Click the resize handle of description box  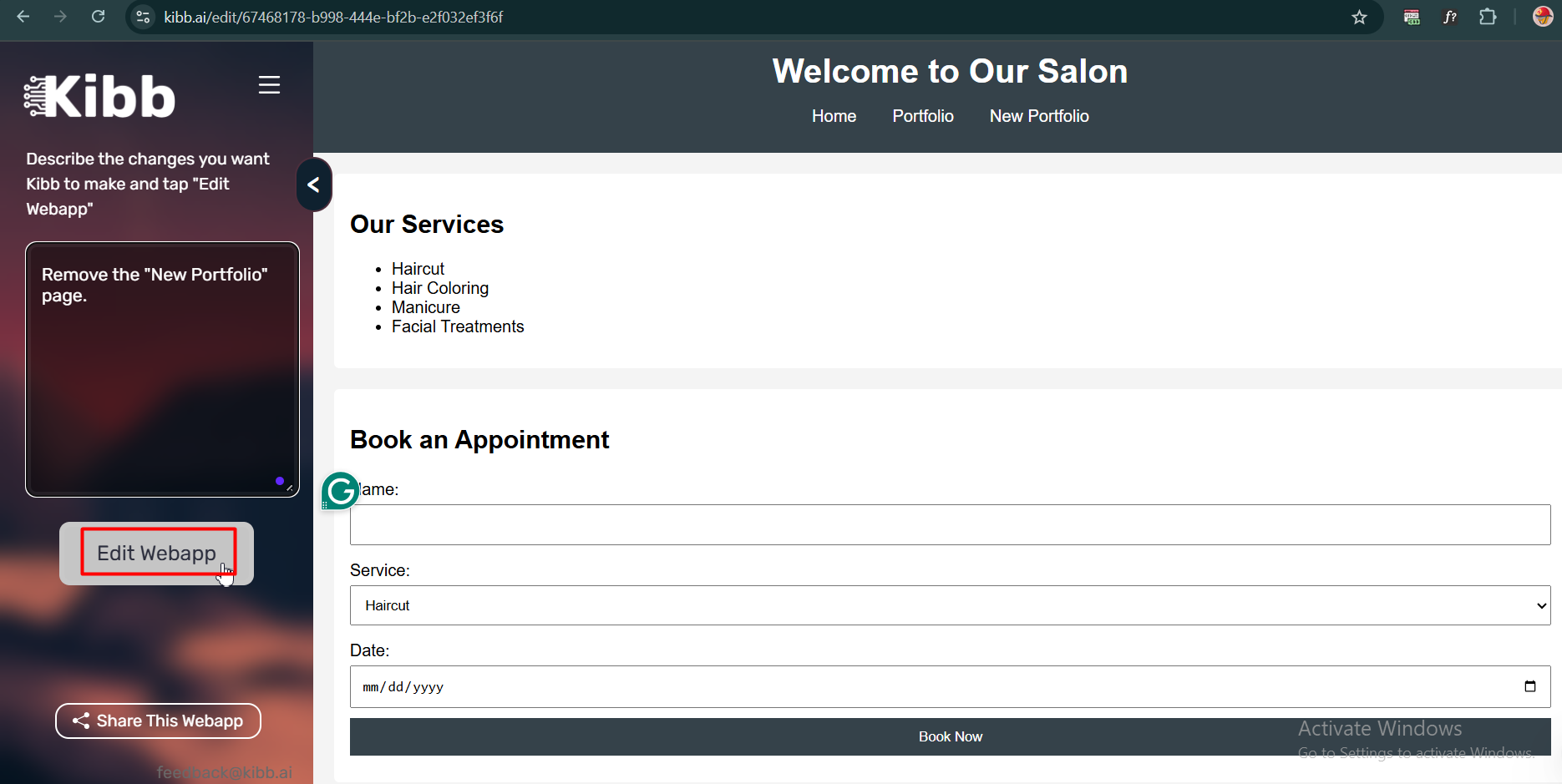(x=289, y=488)
